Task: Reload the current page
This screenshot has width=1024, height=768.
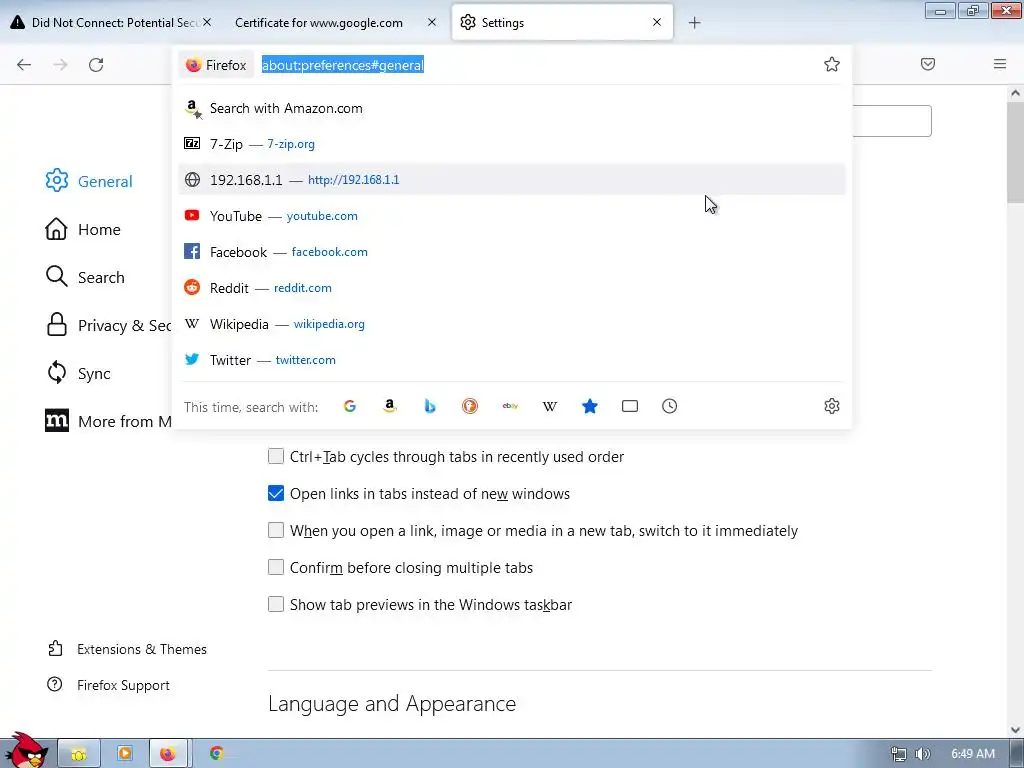Action: 96,65
